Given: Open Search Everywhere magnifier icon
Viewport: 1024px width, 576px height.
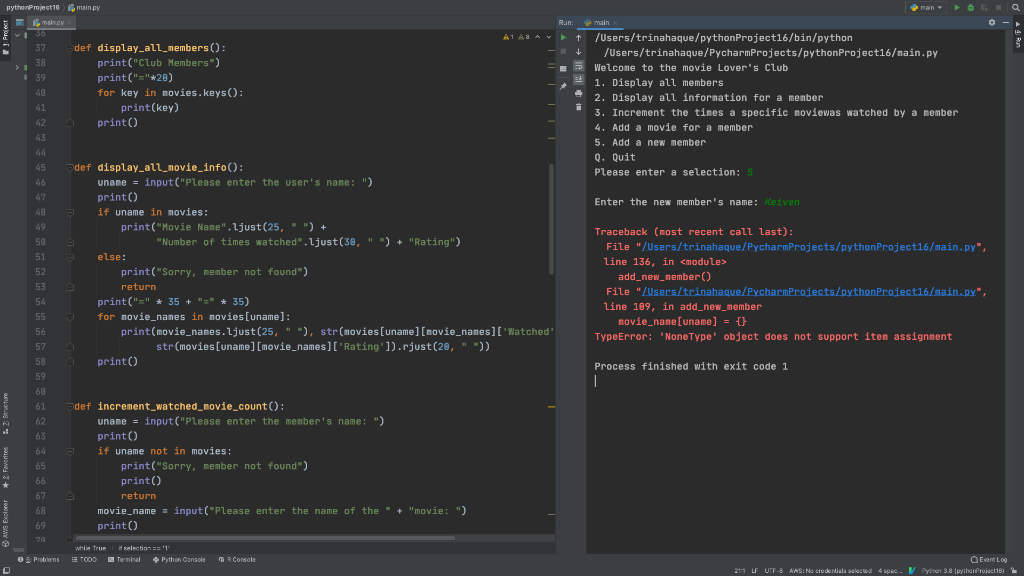Looking at the screenshot, I should [1016, 7].
